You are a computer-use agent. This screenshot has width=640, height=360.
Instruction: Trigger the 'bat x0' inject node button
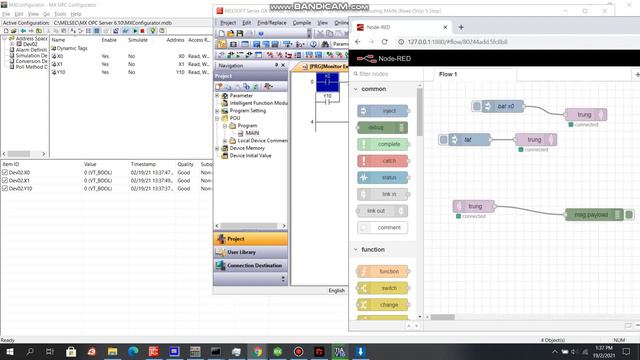coord(476,106)
